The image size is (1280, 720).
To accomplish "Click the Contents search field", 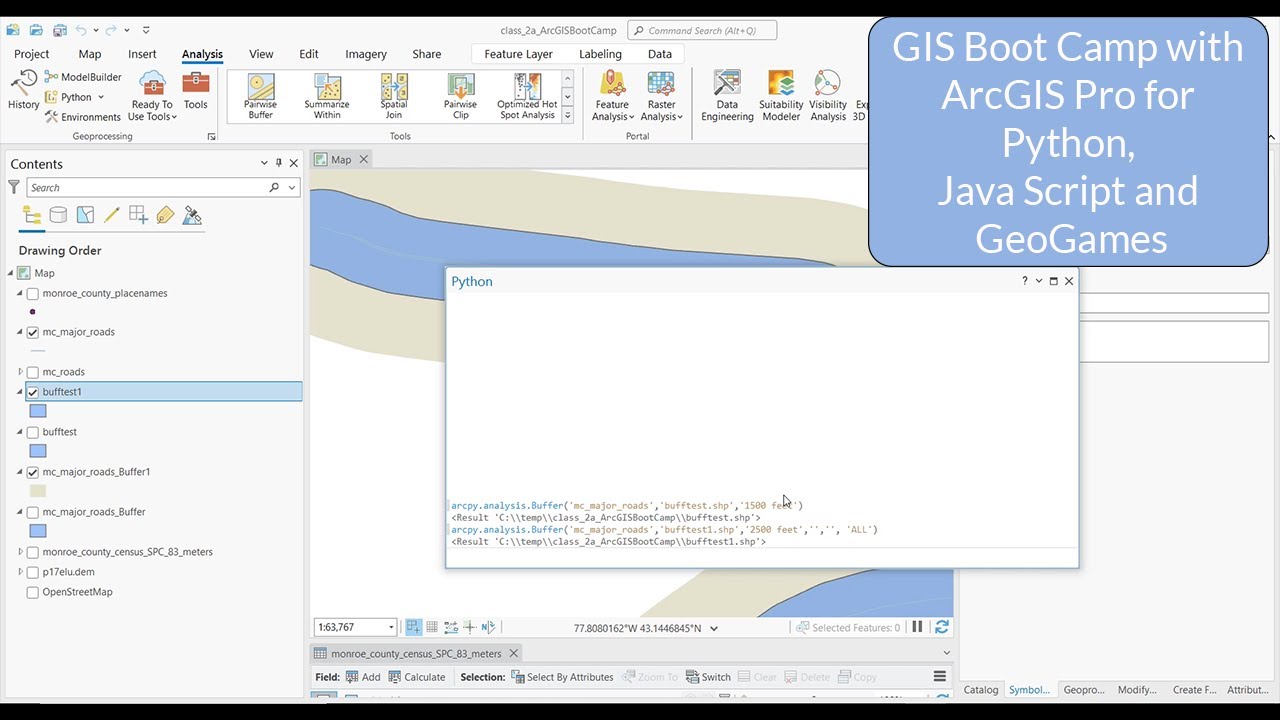I will [146, 187].
